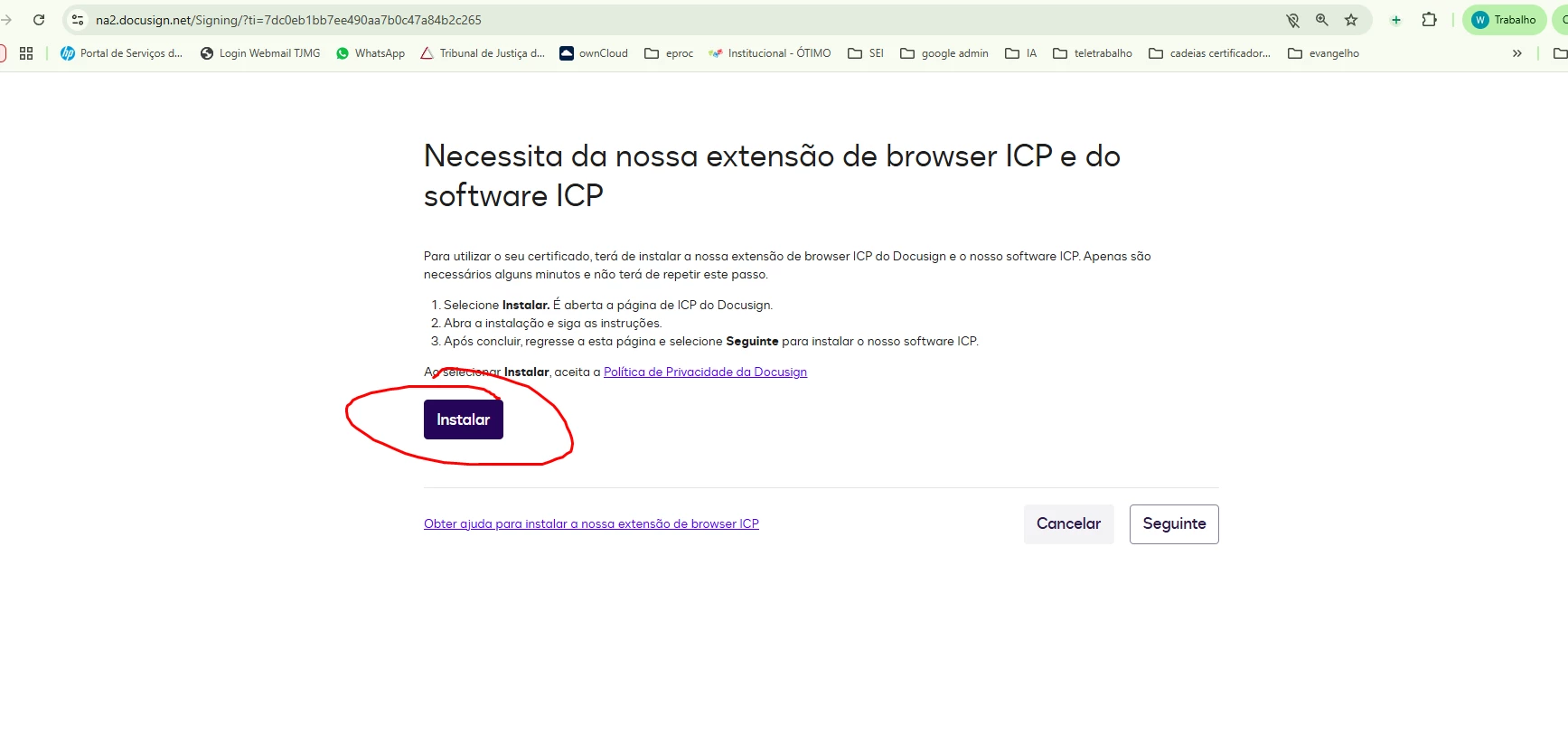Open the Trabalho profile menu
Screen dimensions: 1568x754
pyautogui.click(x=1504, y=20)
